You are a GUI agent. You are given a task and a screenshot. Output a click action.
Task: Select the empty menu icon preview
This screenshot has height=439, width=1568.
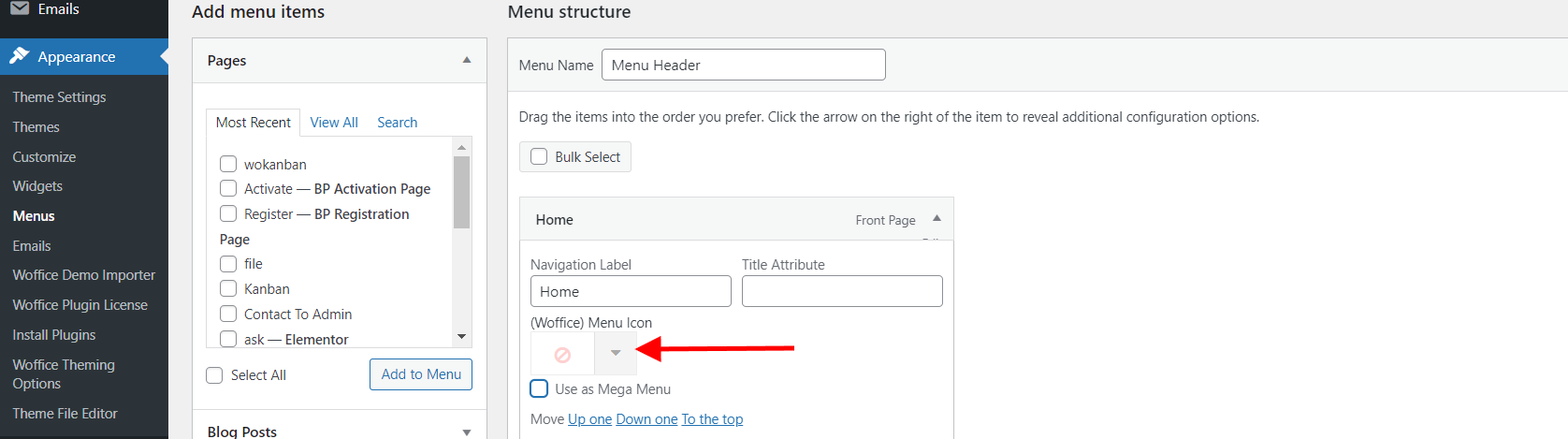click(x=562, y=354)
